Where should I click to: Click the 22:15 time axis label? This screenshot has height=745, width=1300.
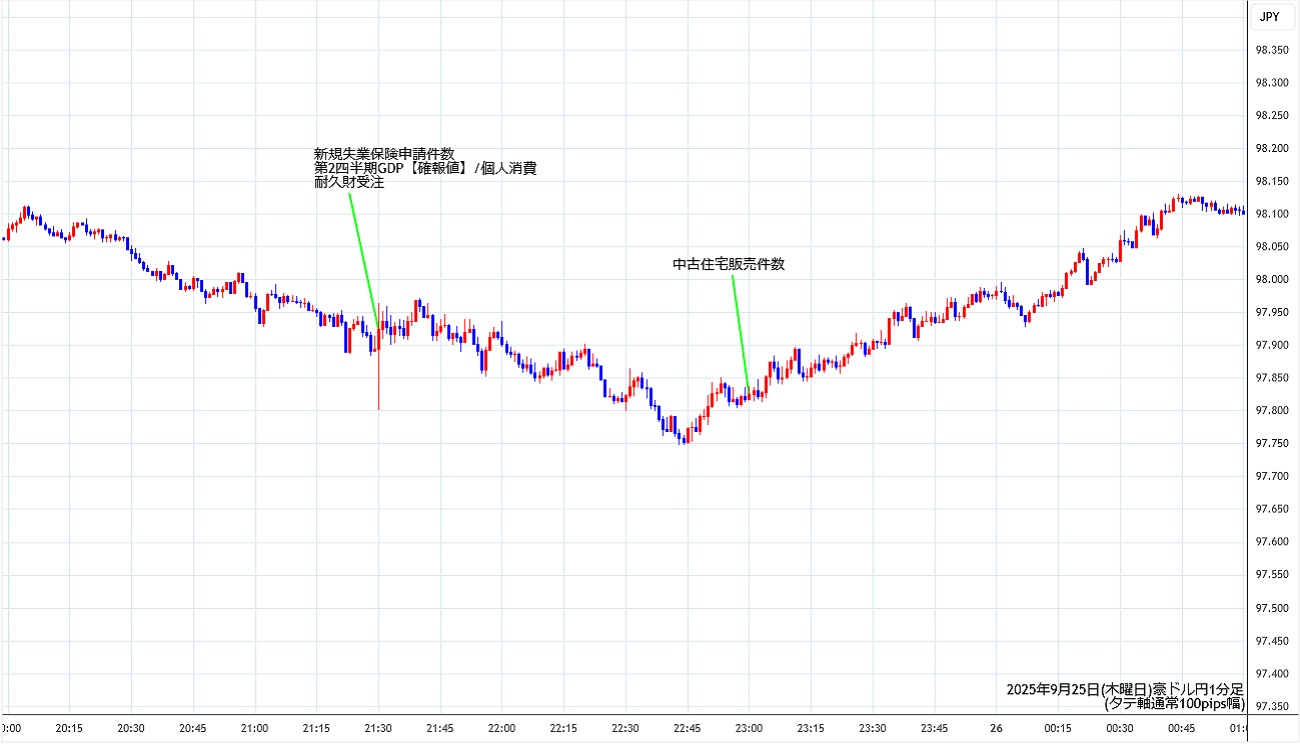pyautogui.click(x=564, y=729)
